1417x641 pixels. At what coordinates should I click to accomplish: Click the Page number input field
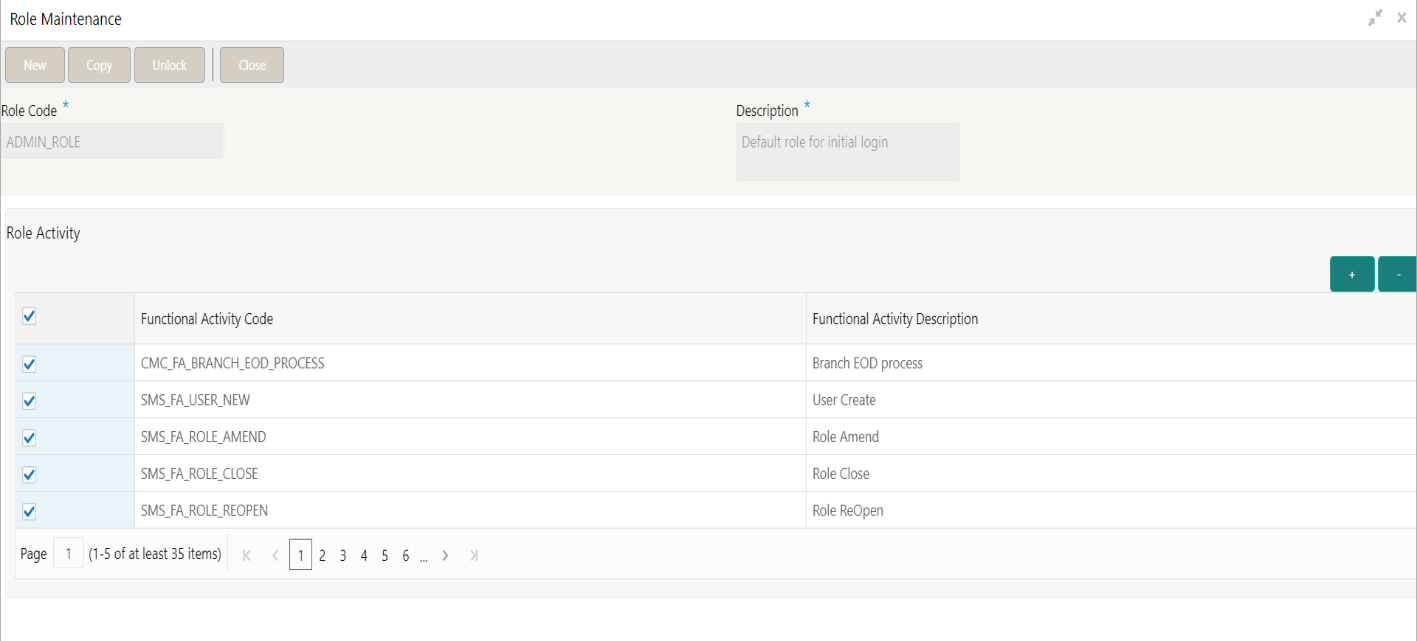point(68,554)
